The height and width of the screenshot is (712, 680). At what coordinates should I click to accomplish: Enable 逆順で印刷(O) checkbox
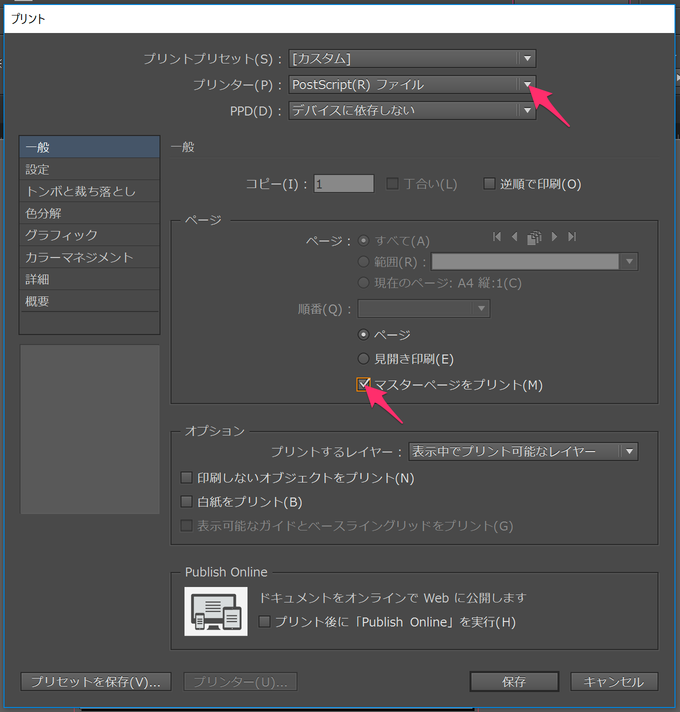pos(489,183)
